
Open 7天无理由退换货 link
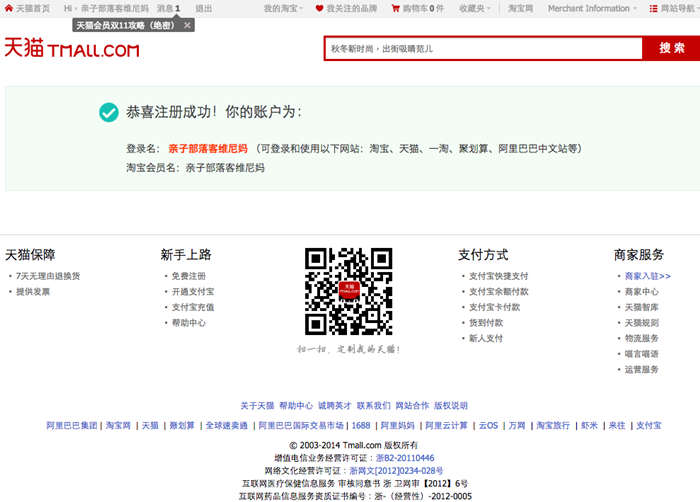pos(48,276)
